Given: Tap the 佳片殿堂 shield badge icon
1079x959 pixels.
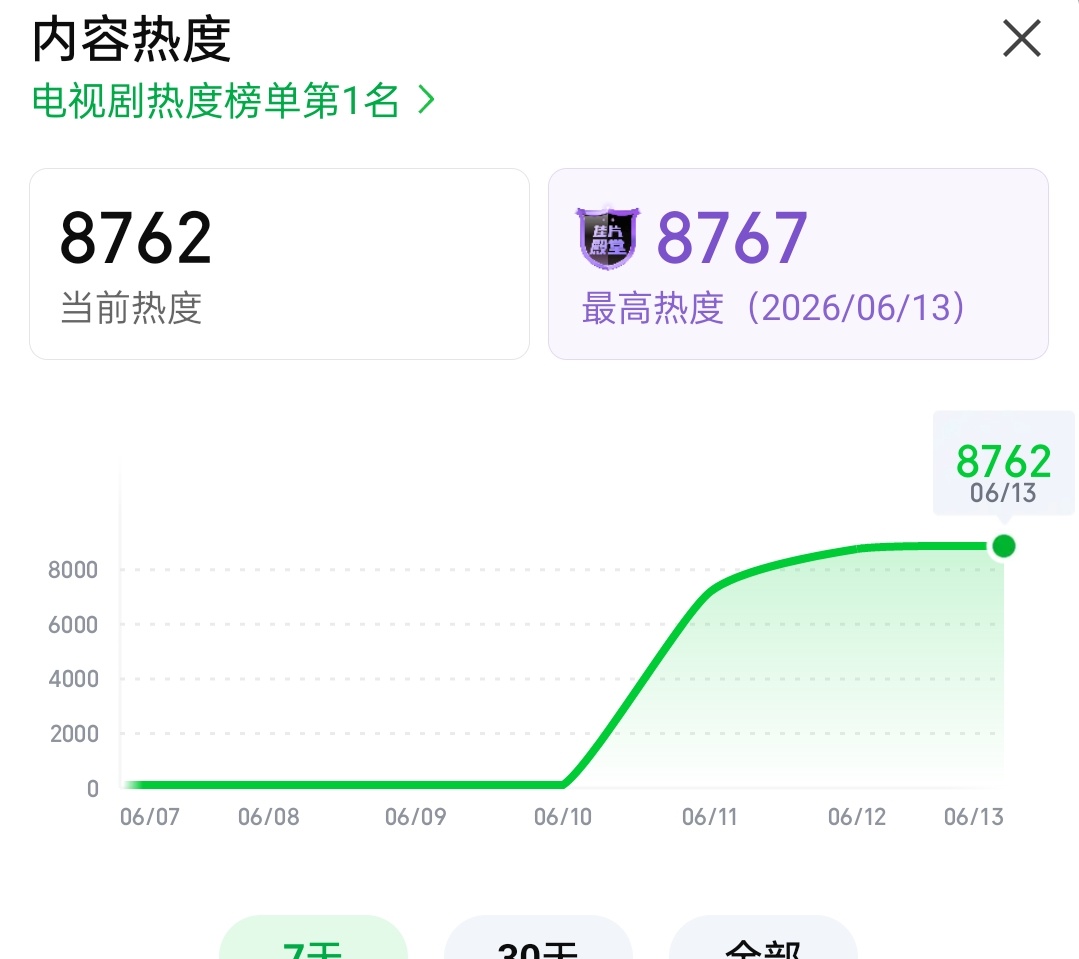Looking at the screenshot, I should click(607, 237).
